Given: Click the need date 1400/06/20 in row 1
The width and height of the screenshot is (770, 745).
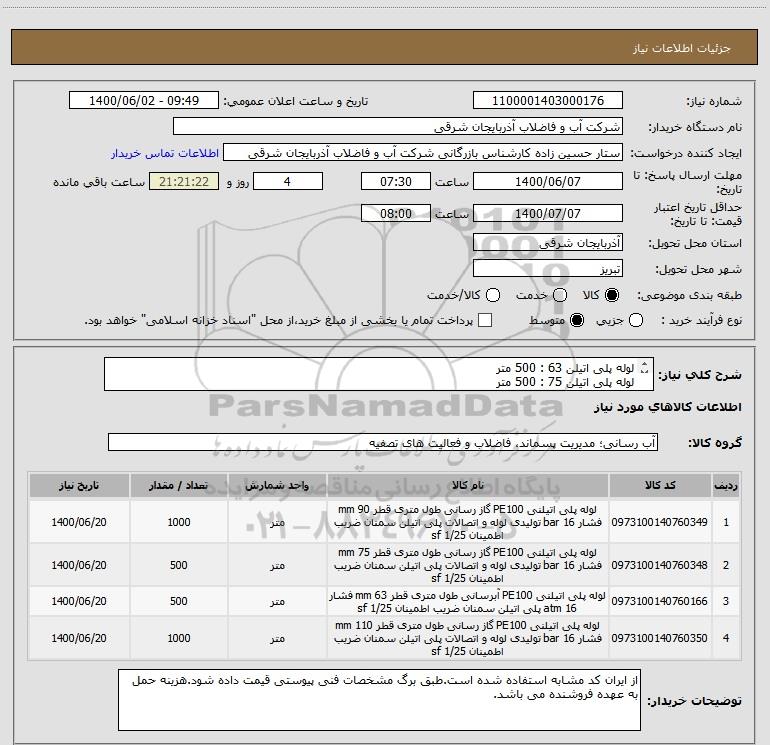Looking at the screenshot, I should point(79,522).
